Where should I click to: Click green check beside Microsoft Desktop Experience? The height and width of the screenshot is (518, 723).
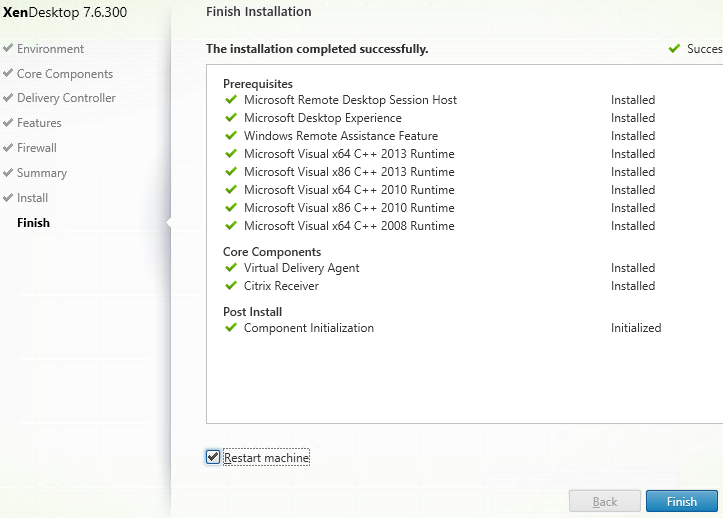(231, 118)
